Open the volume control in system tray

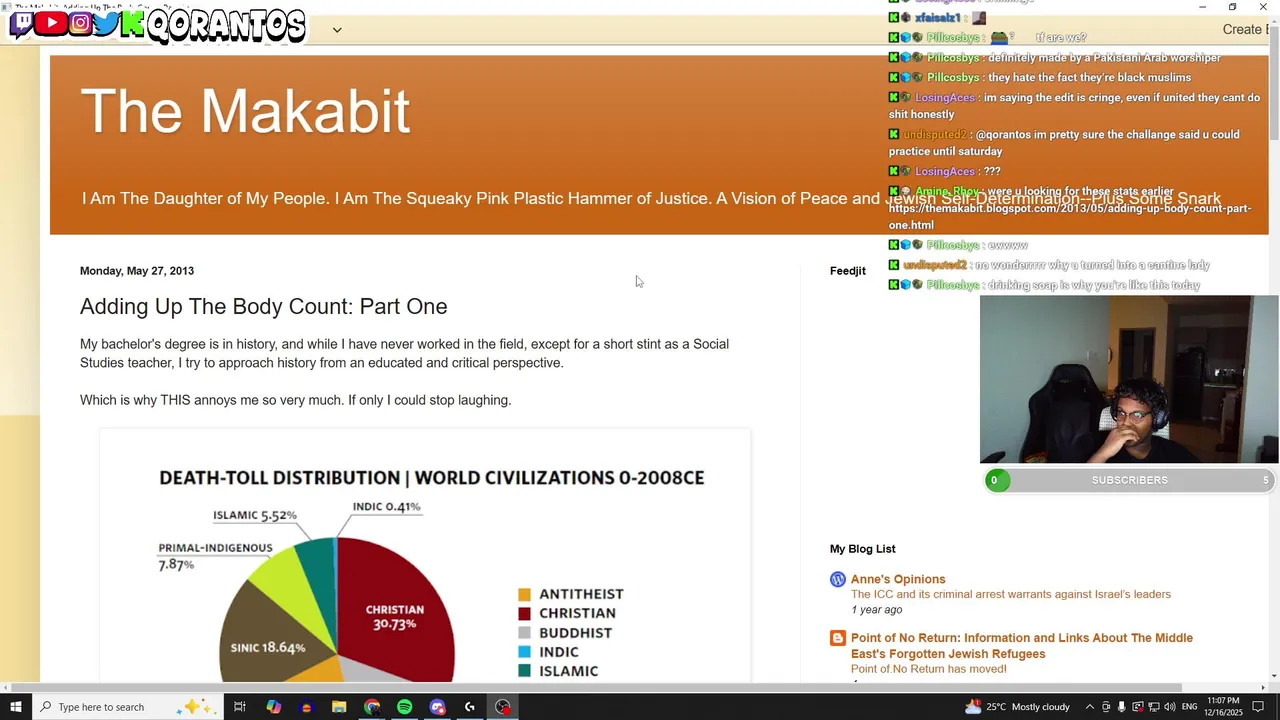[1169, 707]
